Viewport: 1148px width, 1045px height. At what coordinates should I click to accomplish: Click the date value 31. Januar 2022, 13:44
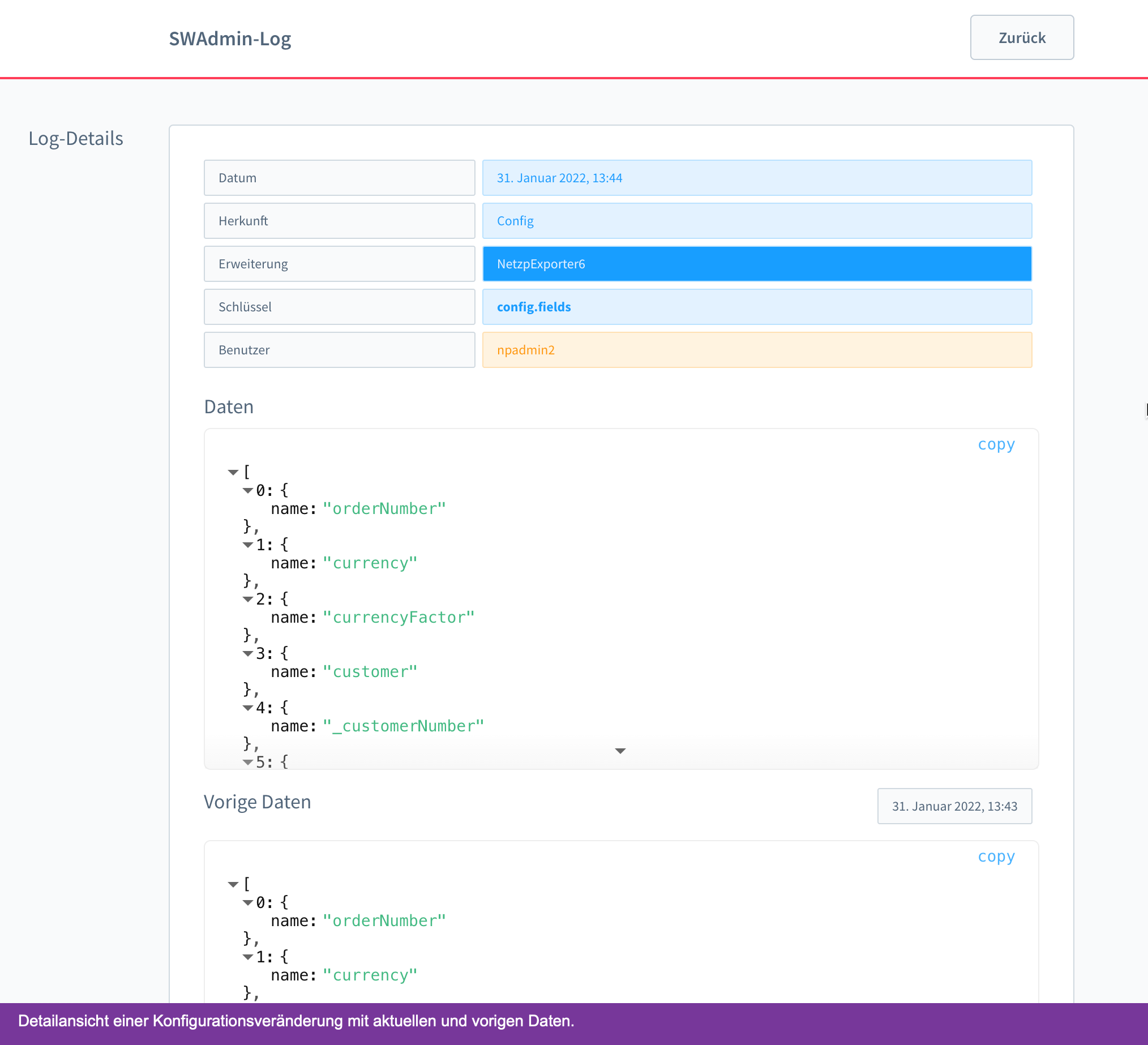point(757,178)
